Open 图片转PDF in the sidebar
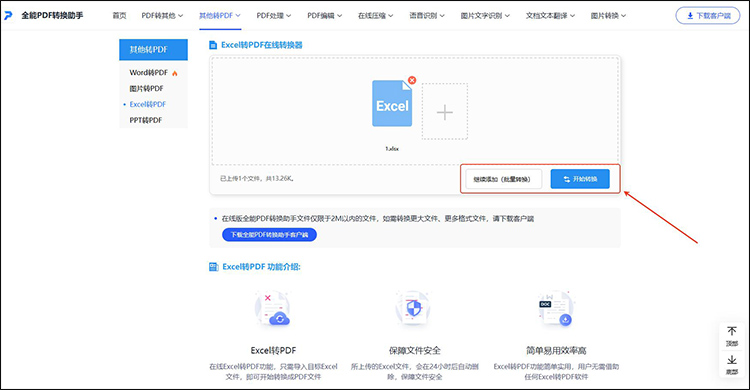 pos(146,89)
